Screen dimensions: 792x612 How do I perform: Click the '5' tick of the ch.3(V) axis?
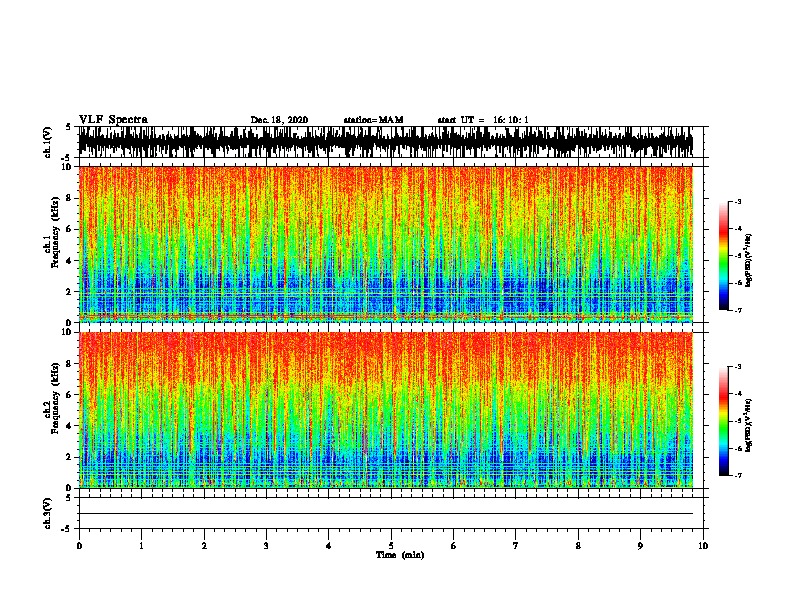[x=68, y=498]
